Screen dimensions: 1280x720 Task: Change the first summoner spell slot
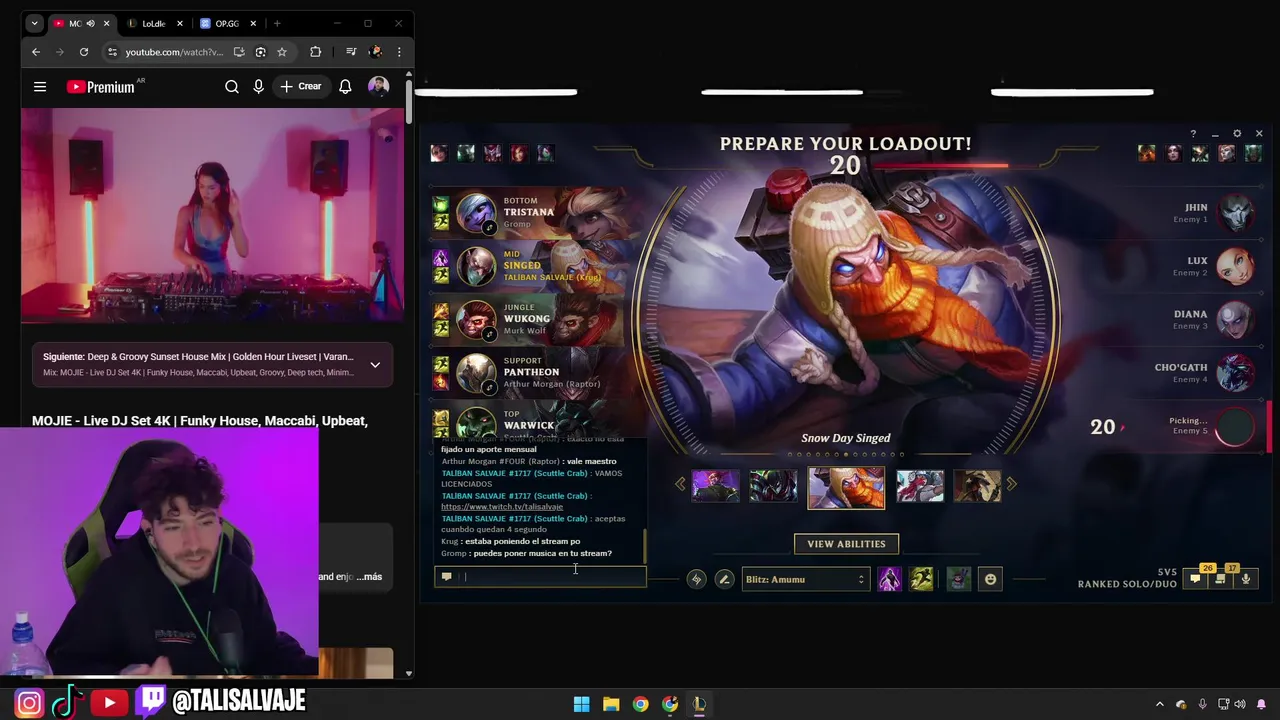click(x=889, y=579)
